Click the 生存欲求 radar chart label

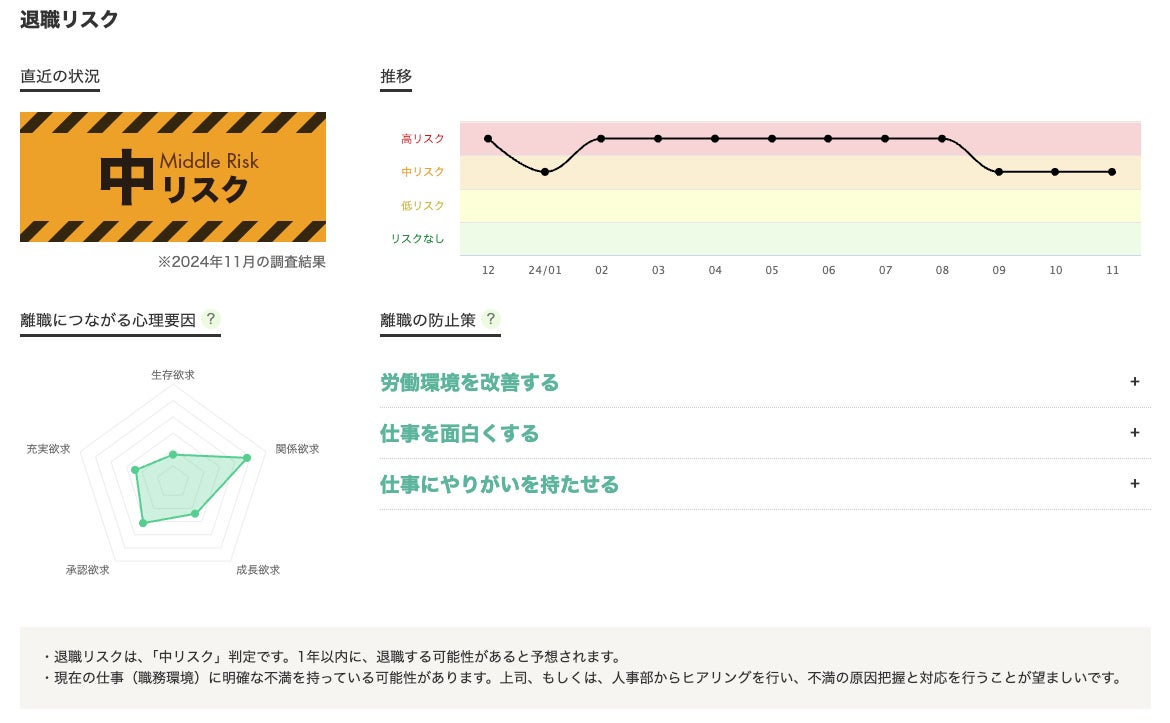(173, 375)
